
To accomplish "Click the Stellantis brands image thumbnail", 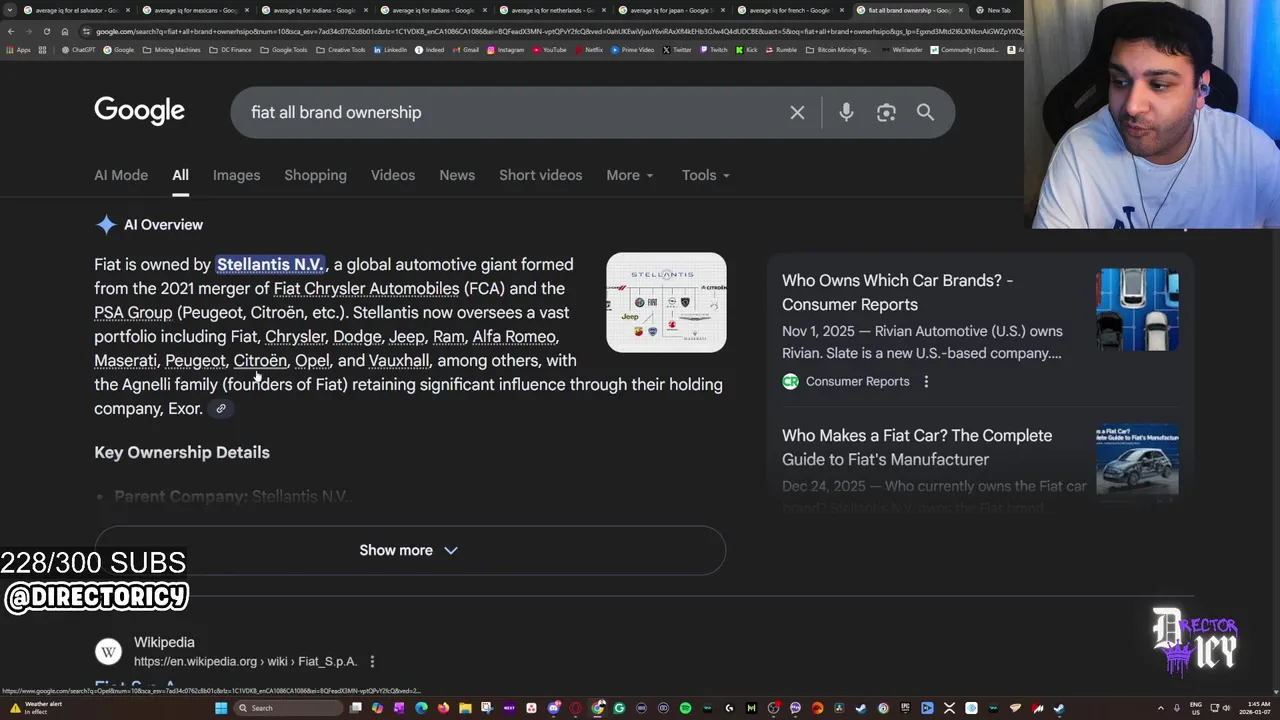I will [666, 302].
